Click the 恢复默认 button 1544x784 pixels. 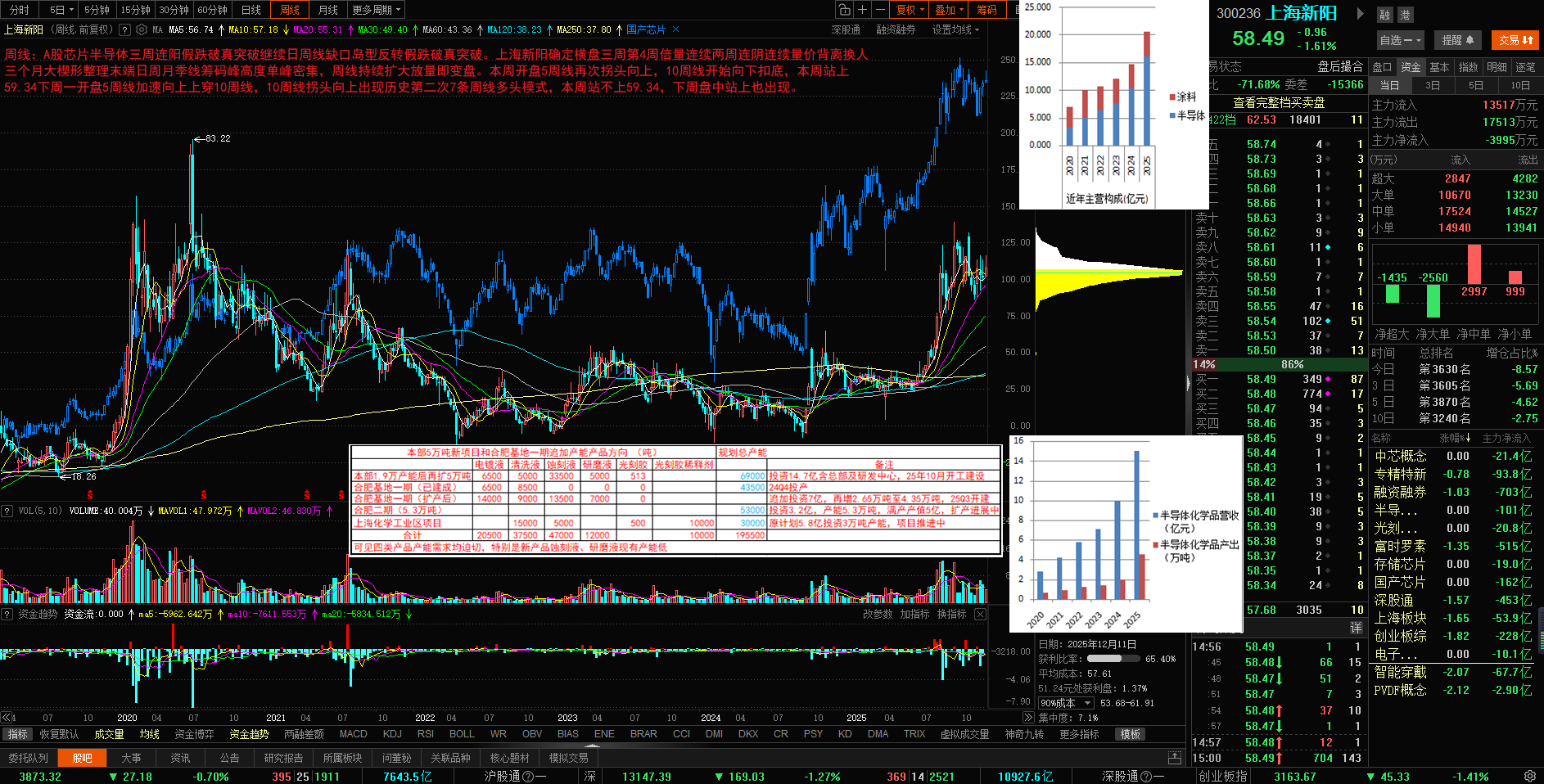pos(59,734)
